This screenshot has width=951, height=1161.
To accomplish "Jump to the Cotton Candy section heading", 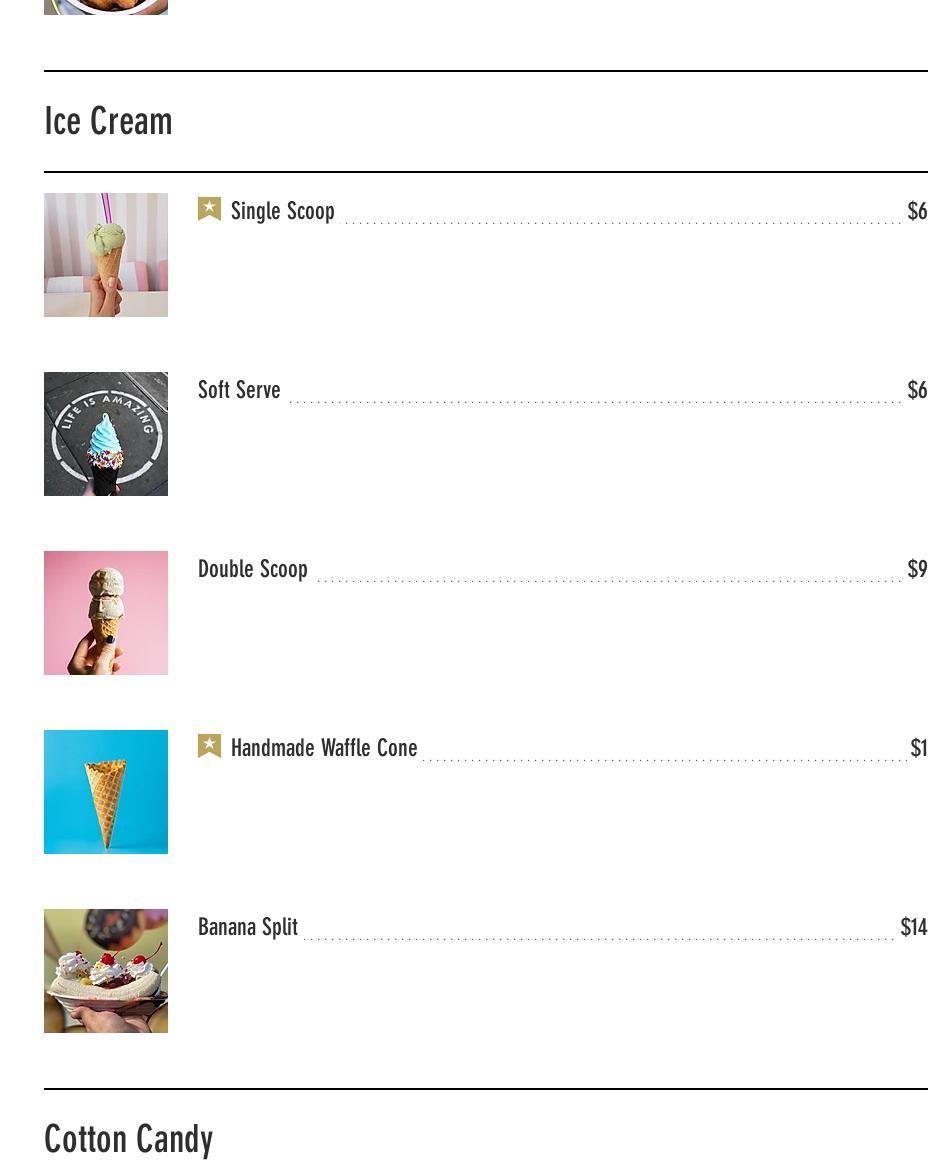I will click(129, 1139).
